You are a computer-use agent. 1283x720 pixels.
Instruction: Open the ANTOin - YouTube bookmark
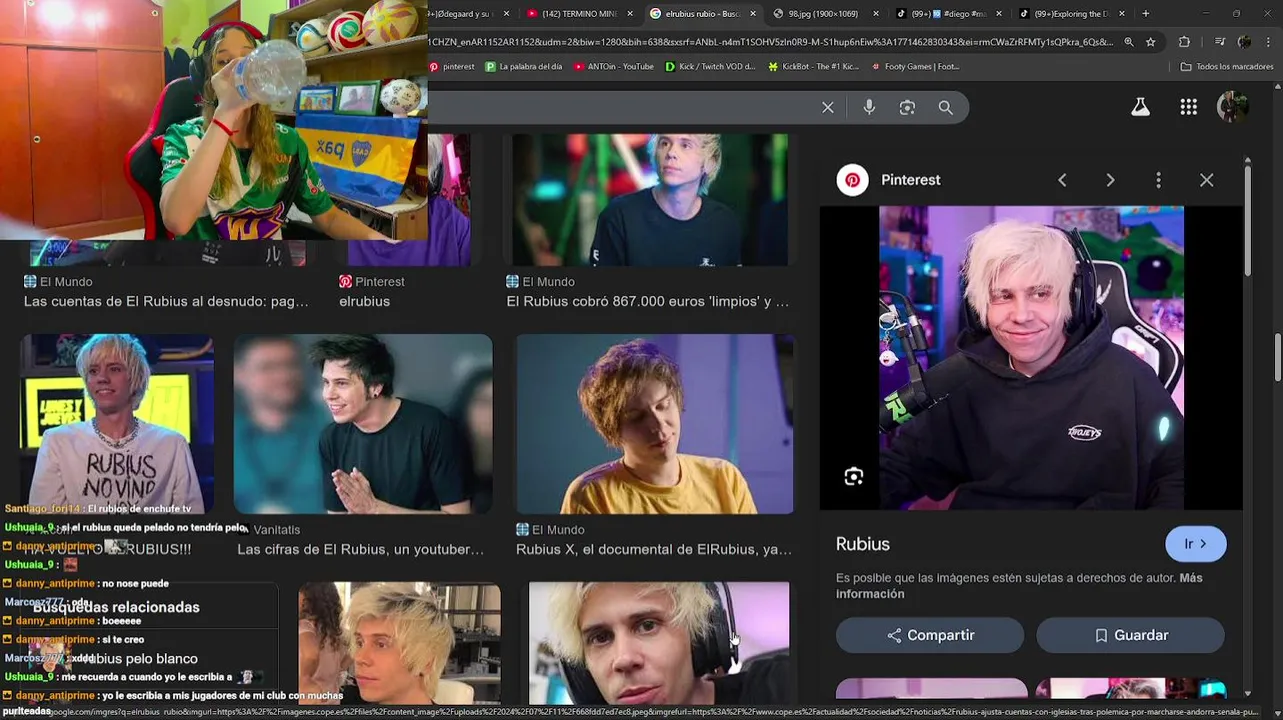[613, 67]
